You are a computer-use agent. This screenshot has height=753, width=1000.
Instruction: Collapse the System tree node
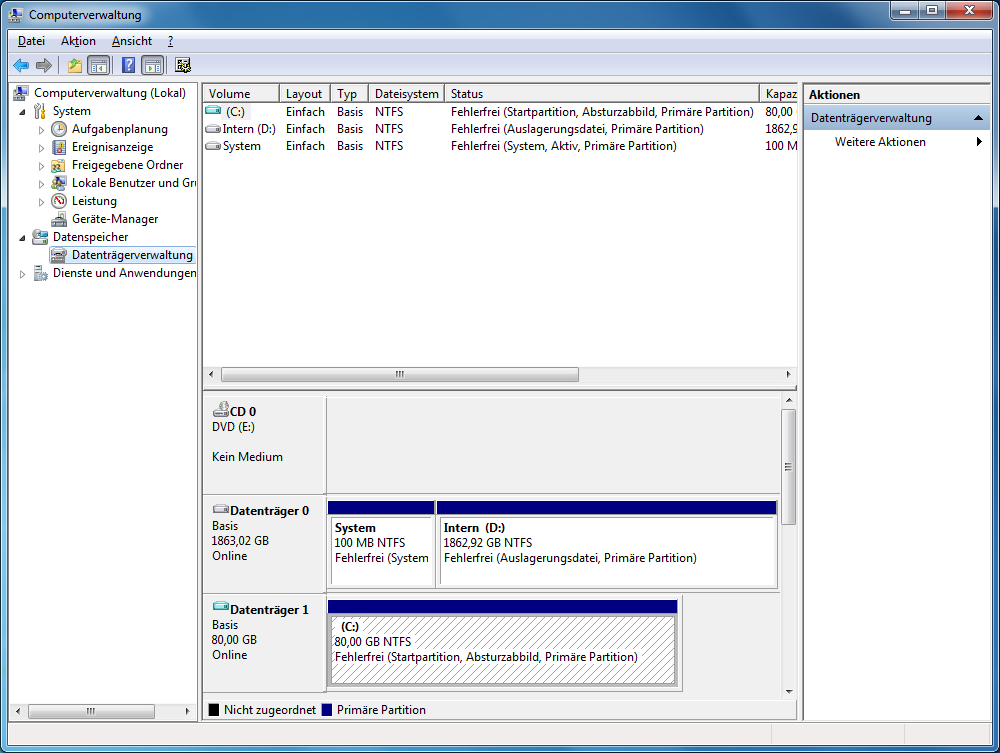(22, 112)
